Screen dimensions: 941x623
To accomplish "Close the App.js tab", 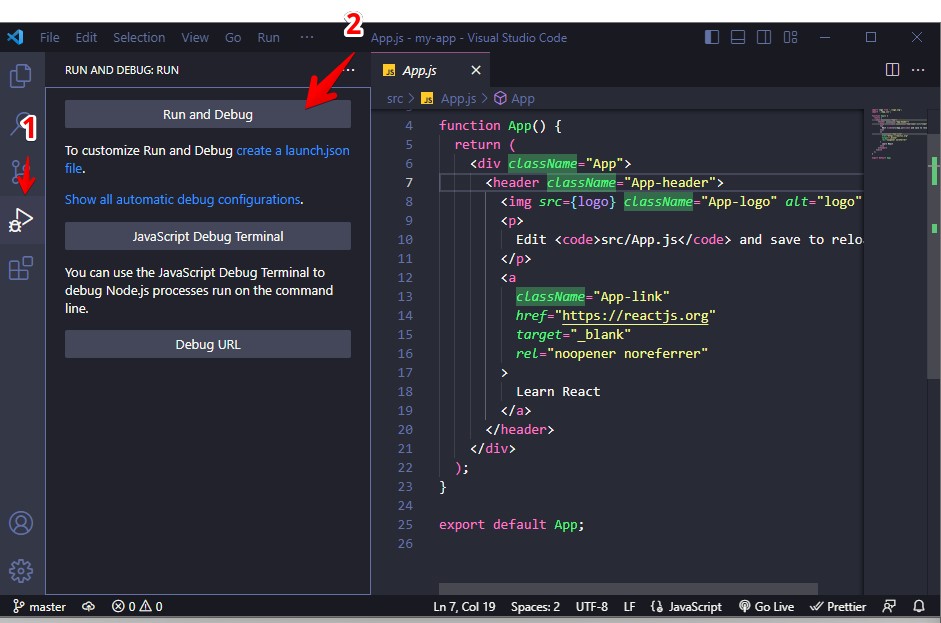I will 476,70.
